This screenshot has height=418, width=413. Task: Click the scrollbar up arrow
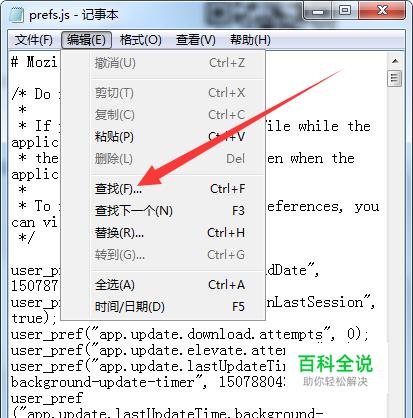[x=395, y=61]
